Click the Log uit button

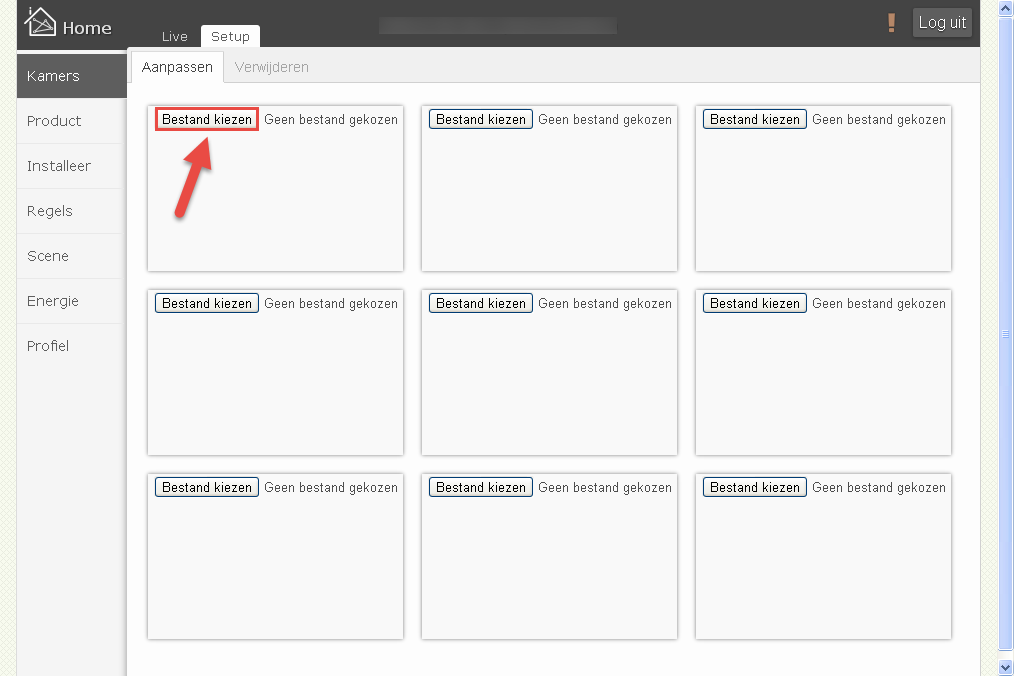[942, 23]
